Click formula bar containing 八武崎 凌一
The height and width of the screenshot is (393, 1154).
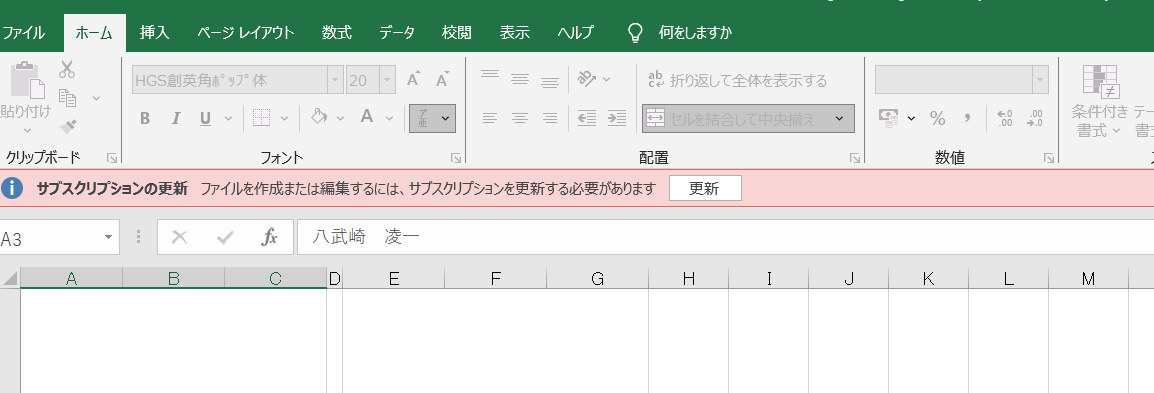click(x=725, y=237)
